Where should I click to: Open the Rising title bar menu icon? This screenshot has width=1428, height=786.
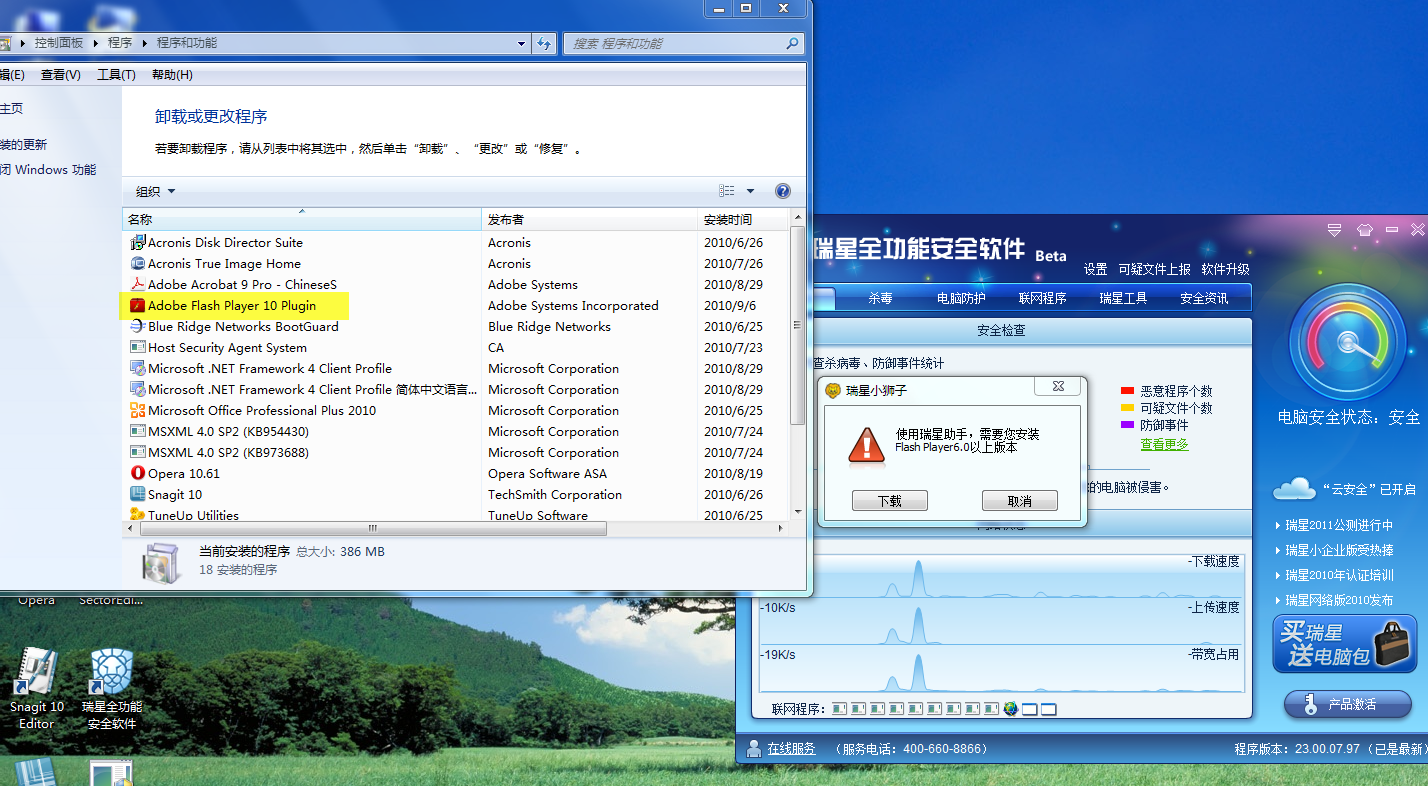click(1334, 230)
